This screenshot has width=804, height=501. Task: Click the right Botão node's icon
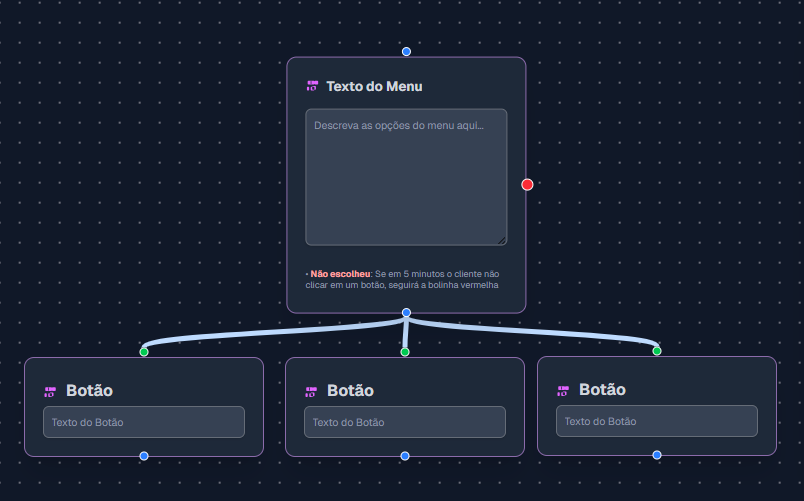click(563, 390)
